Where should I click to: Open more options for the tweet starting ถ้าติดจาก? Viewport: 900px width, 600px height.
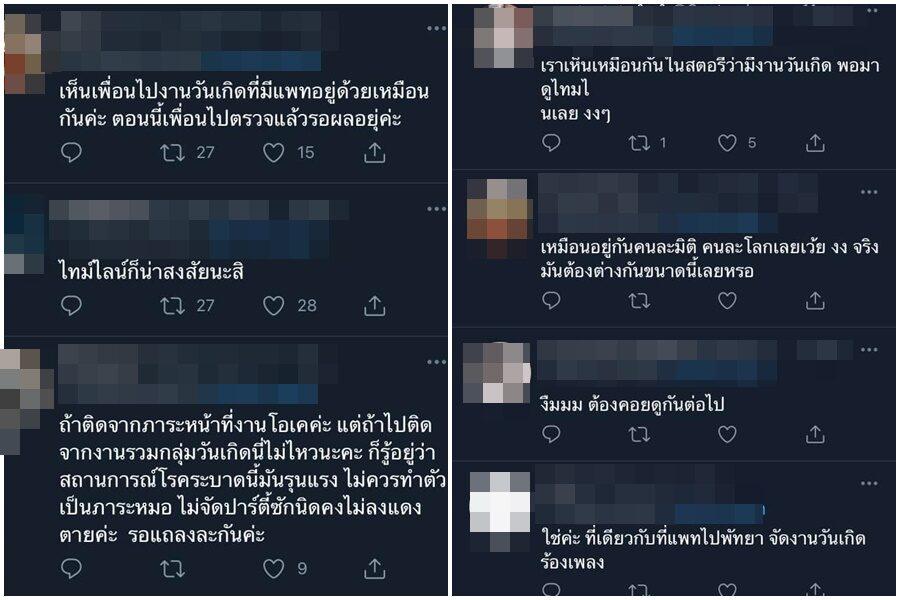click(436, 362)
